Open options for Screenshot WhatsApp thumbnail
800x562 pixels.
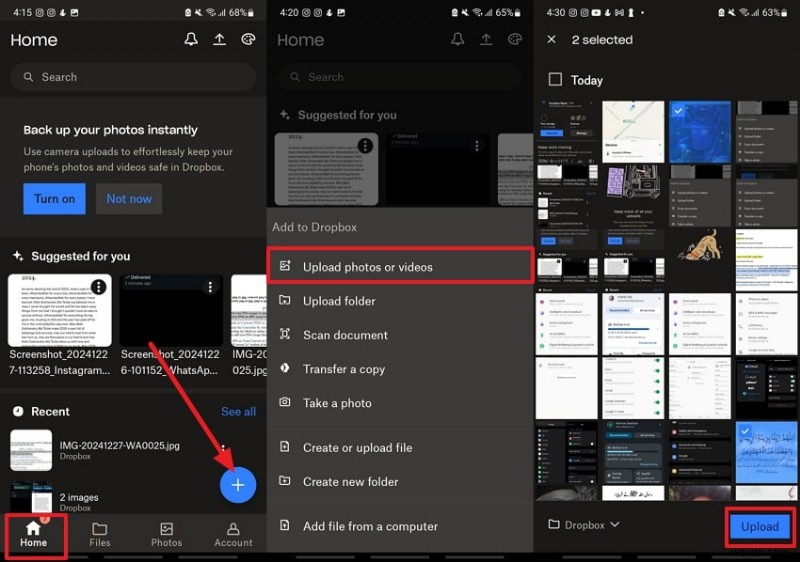click(x=210, y=287)
